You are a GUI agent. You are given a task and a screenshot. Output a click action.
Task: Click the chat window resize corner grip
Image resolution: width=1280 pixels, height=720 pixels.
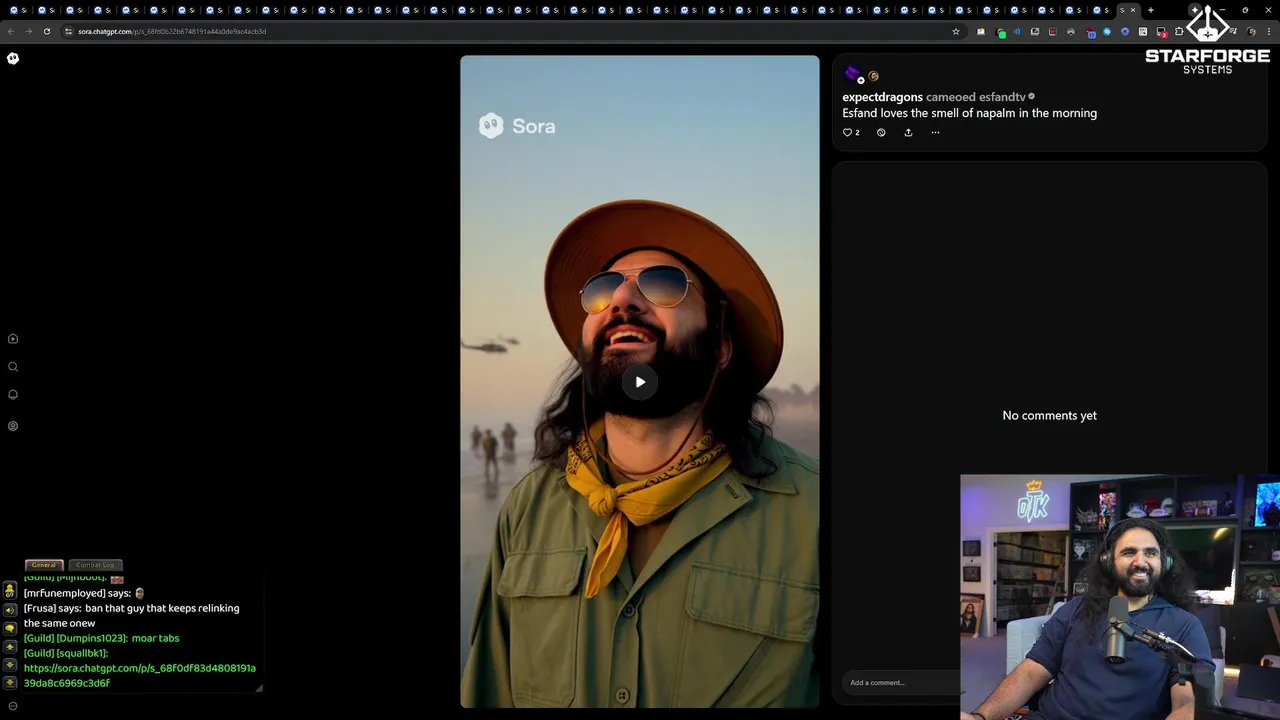[x=259, y=688]
